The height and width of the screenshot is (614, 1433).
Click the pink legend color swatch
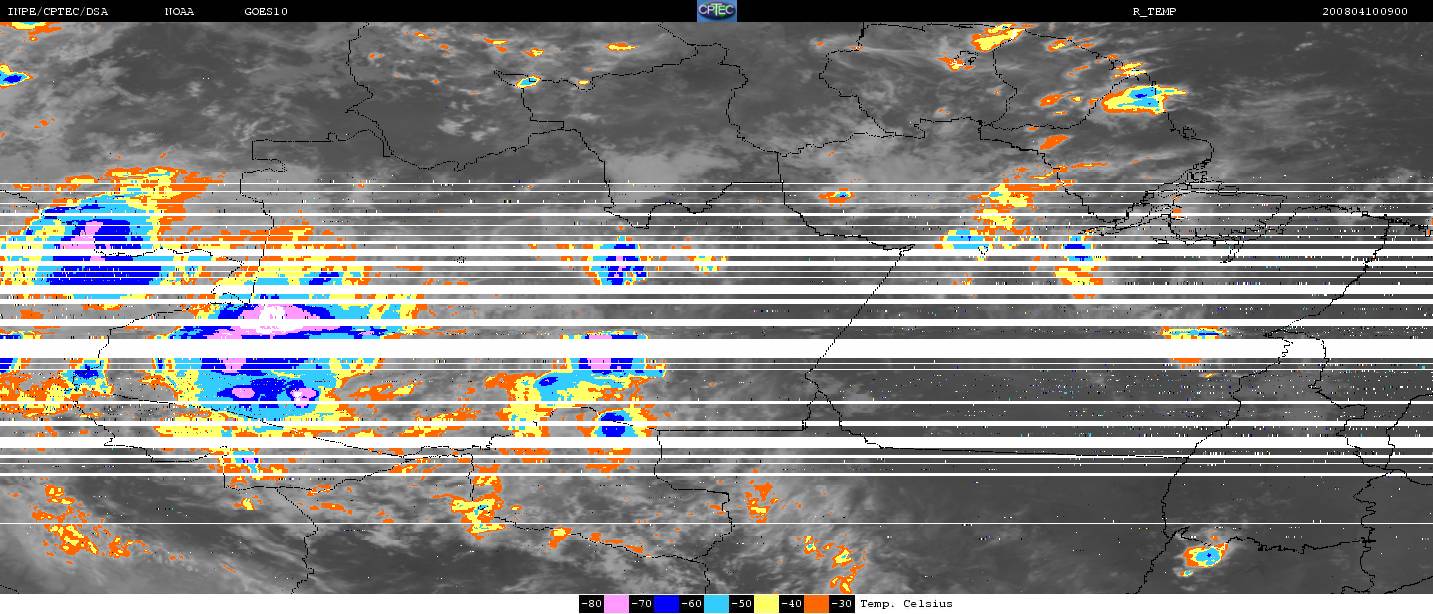[x=616, y=604]
